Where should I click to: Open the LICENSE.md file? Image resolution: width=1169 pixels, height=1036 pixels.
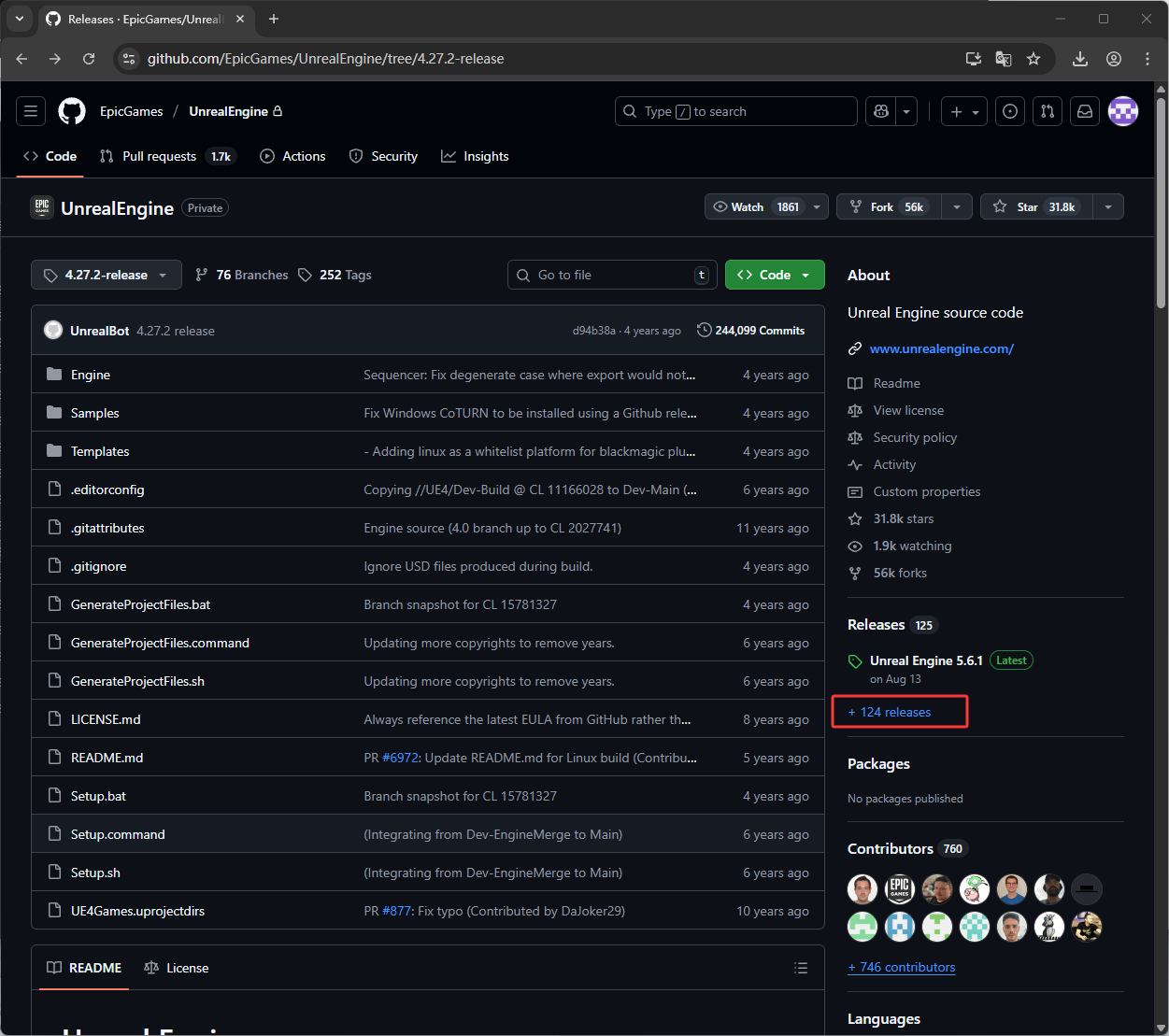[x=106, y=719]
